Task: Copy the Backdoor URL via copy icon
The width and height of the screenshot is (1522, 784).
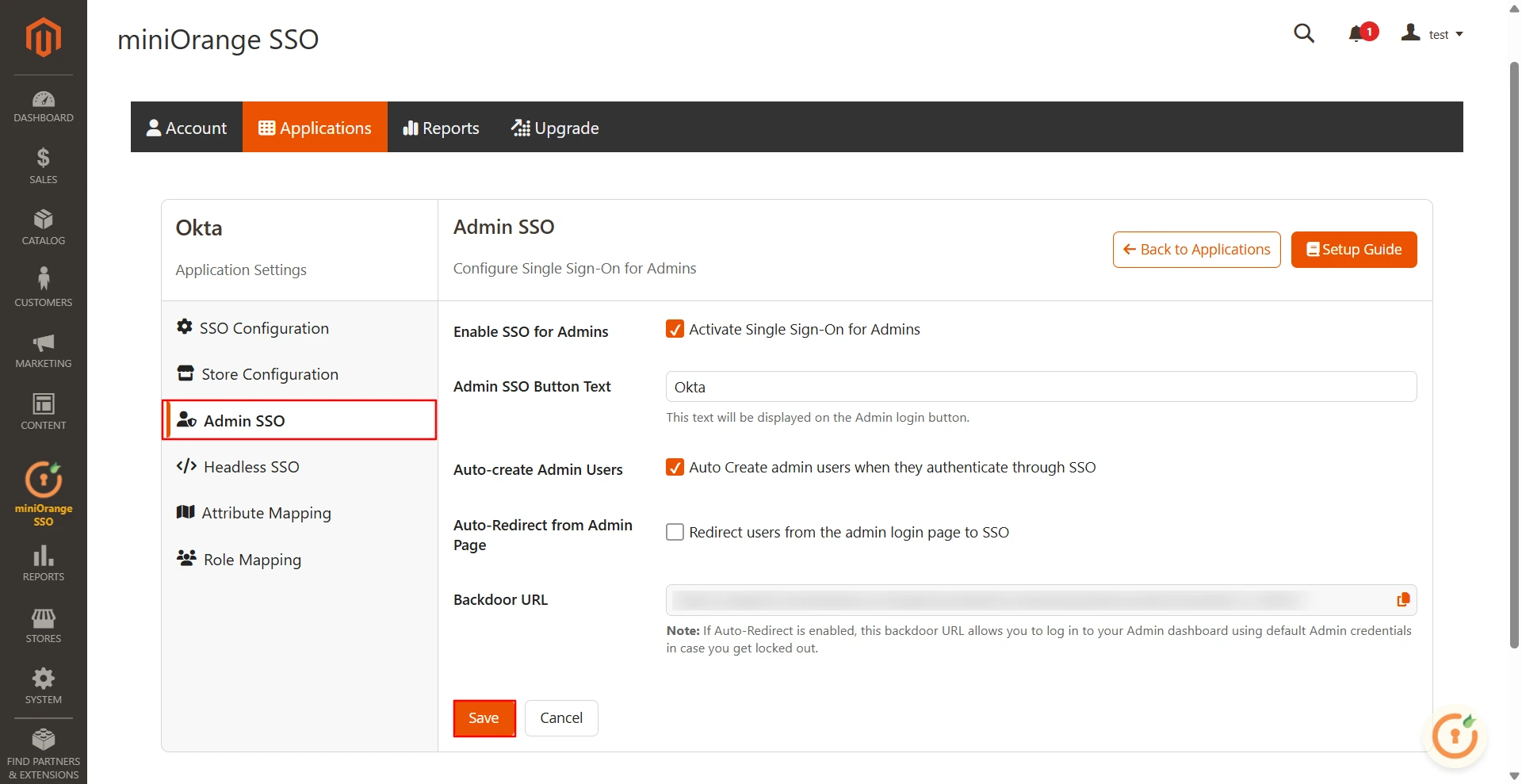Action: [1402, 600]
